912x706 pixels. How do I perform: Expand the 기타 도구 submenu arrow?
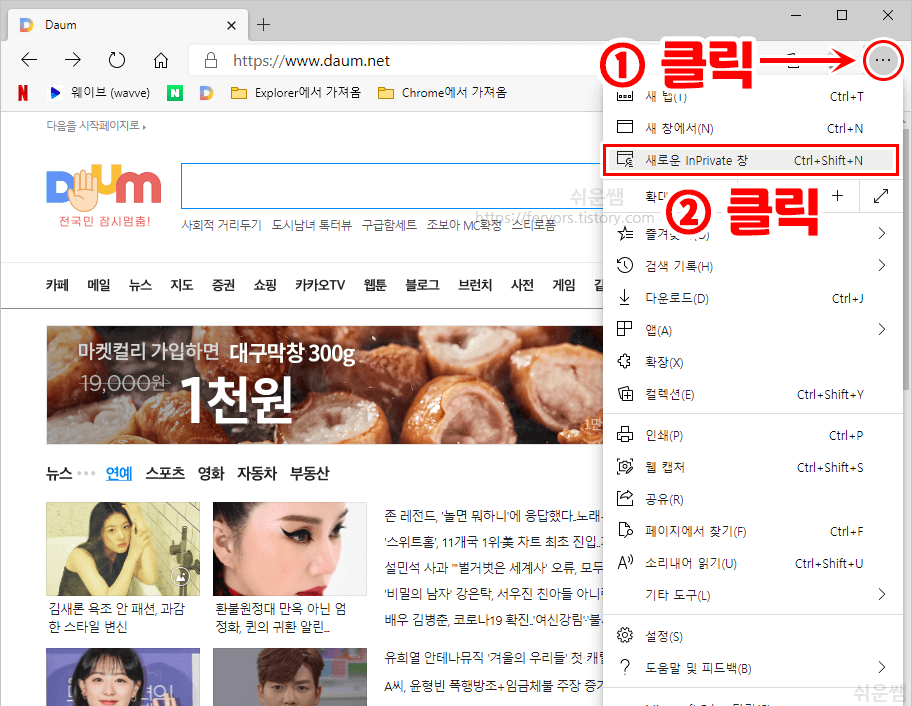tap(882, 594)
